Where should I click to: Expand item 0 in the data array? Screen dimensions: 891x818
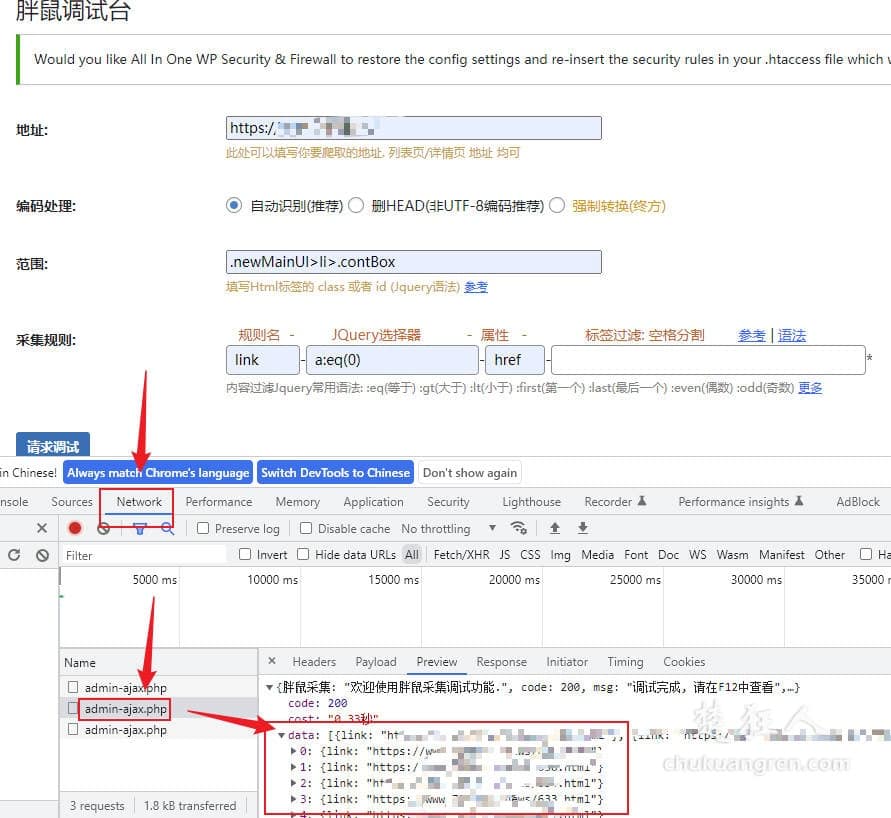coord(293,751)
